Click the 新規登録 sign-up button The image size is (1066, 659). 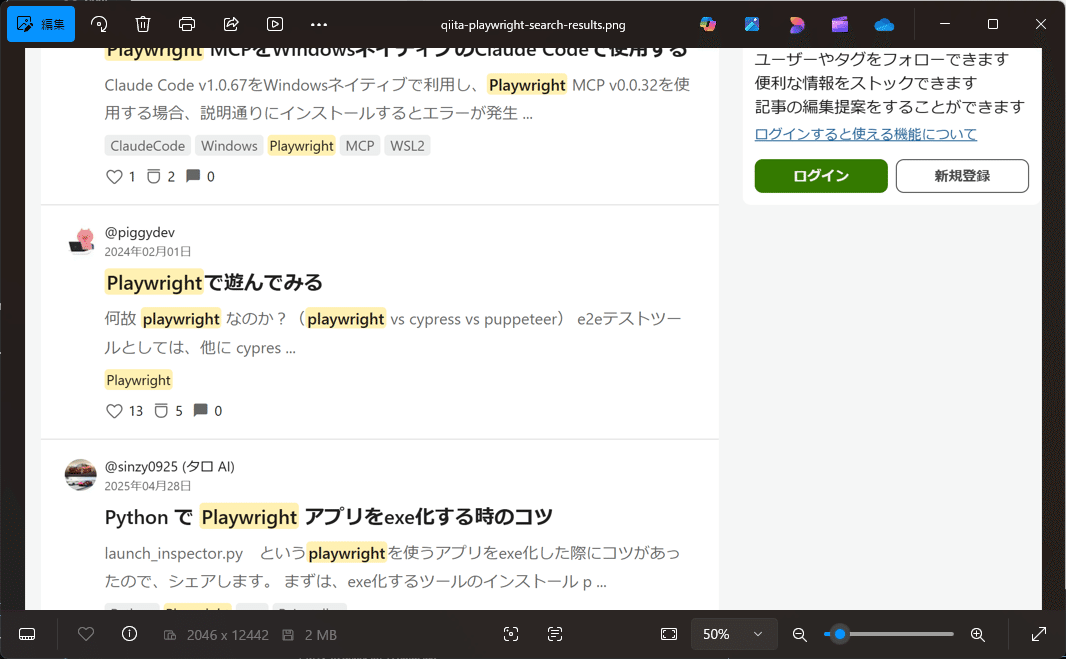962,176
